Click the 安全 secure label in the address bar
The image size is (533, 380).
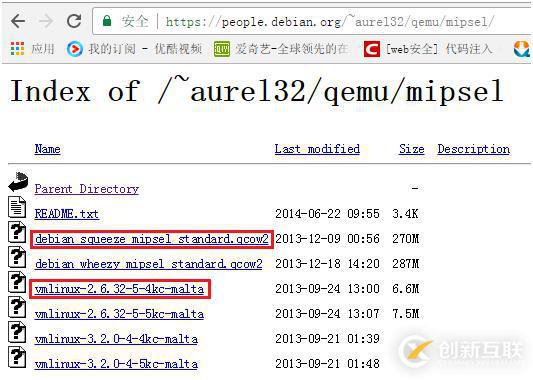(135, 21)
